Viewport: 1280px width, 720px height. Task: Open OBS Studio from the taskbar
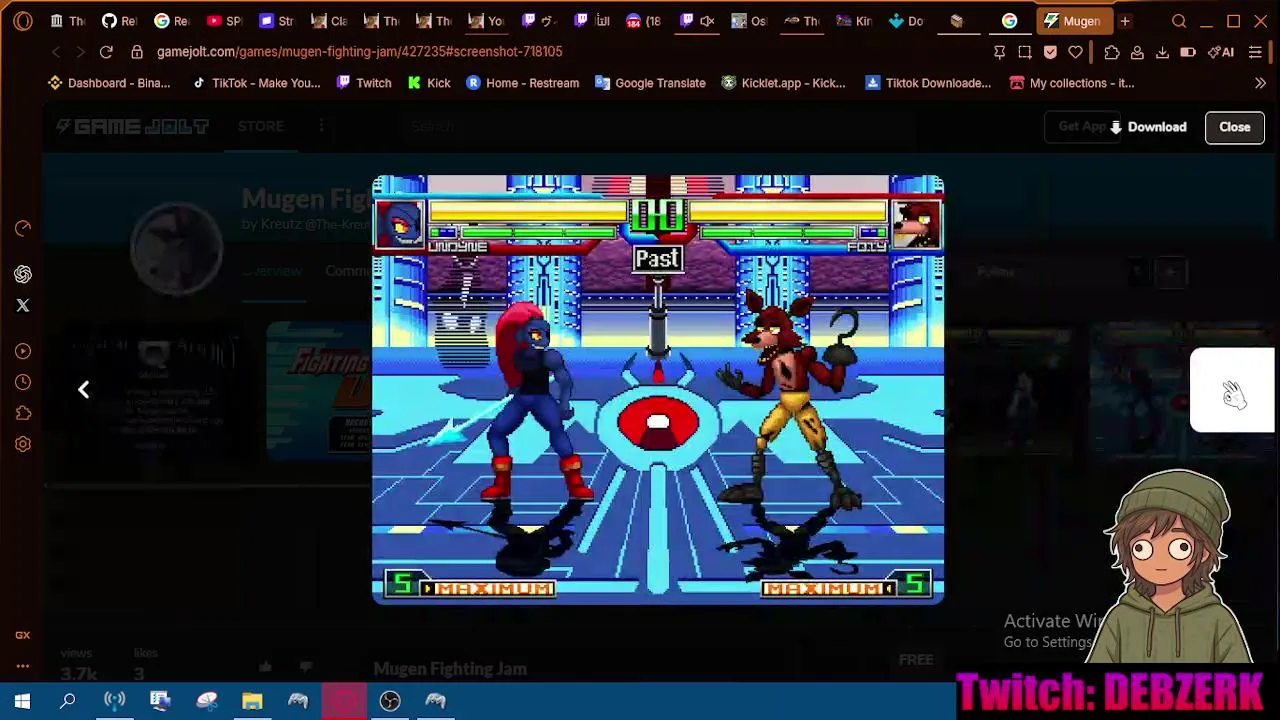tap(390, 701)
